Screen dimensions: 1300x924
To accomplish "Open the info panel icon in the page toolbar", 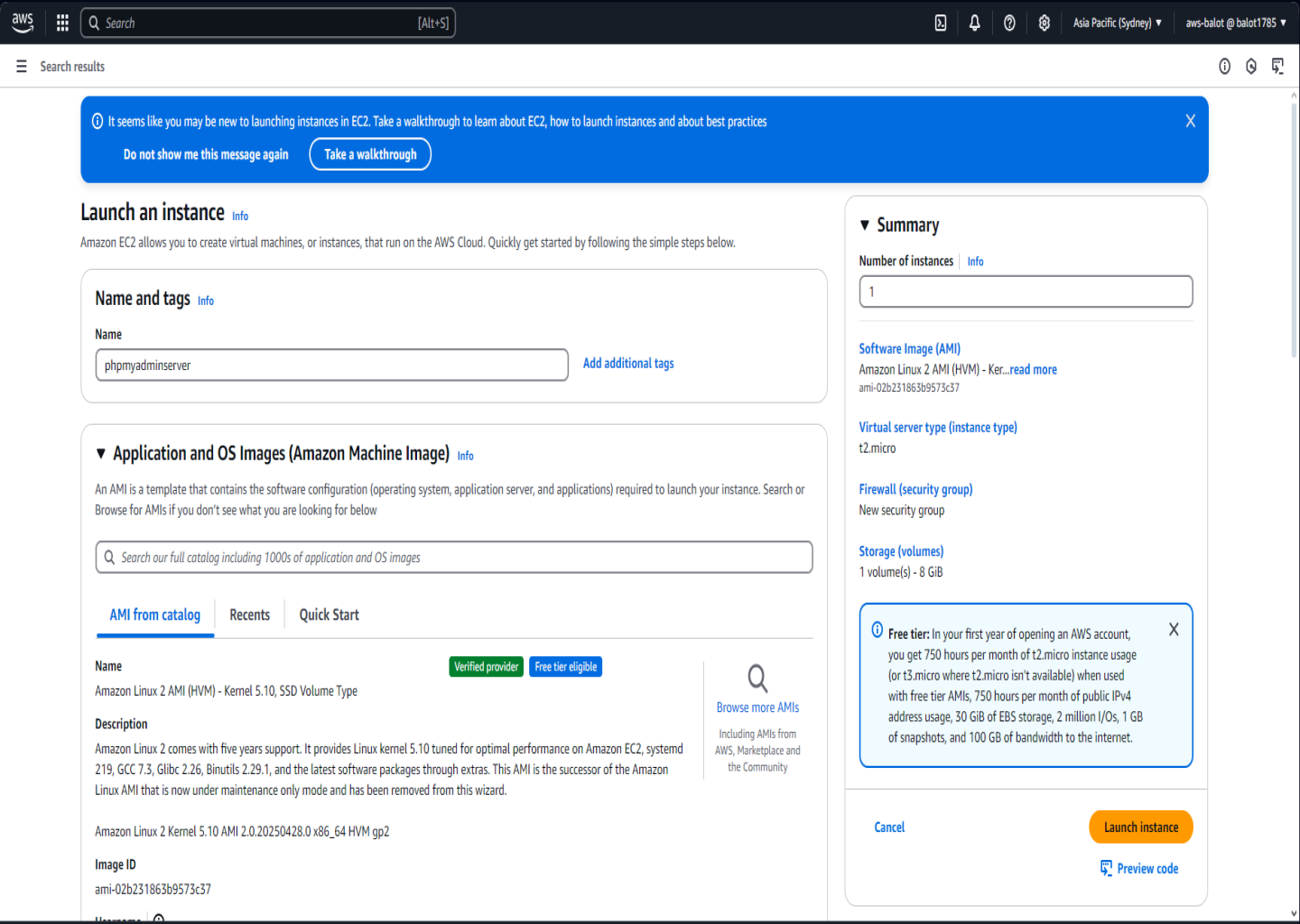I will coord(1225,66).
